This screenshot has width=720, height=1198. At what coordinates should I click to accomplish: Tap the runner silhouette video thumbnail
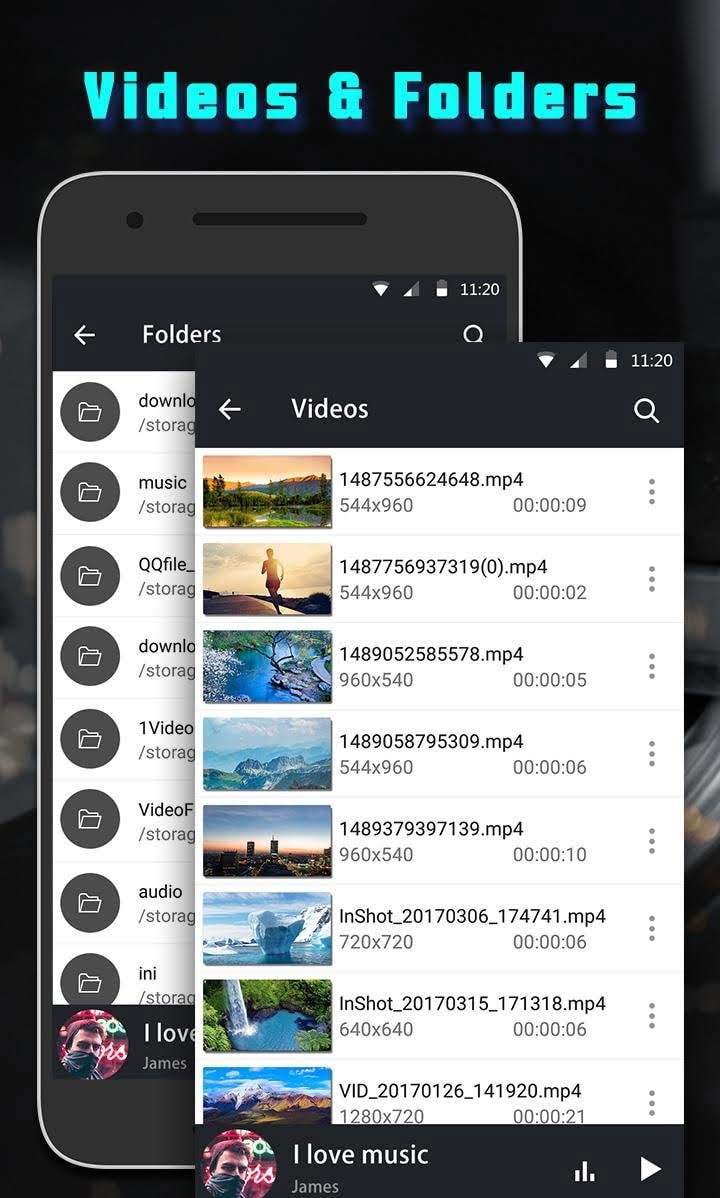[268, 578]
